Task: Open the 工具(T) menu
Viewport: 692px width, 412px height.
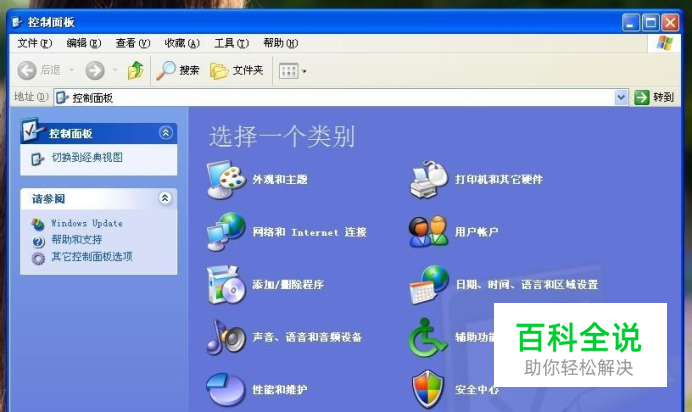Action: click(231, 43)
